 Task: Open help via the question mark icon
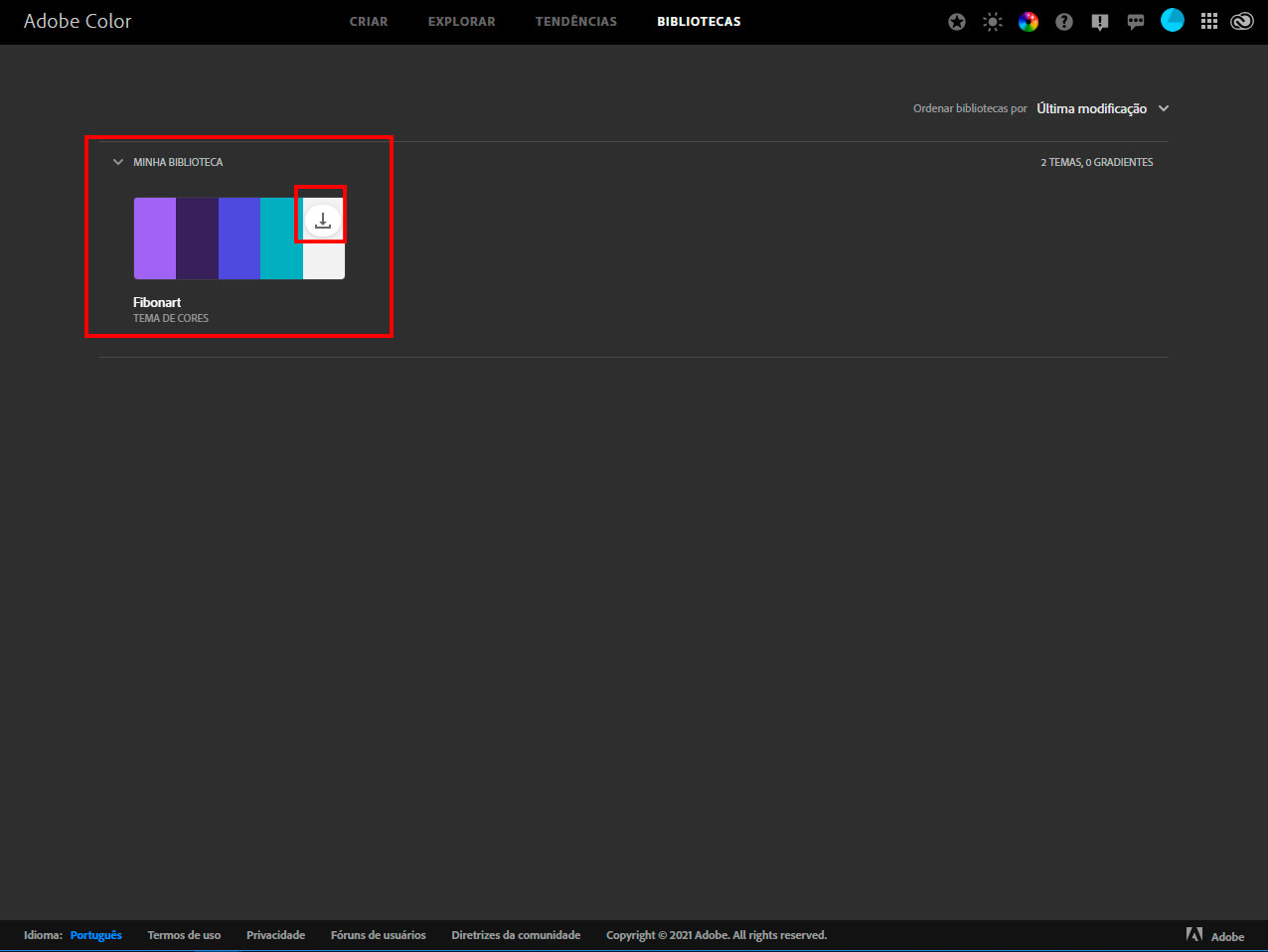(x=1064, y=22)
